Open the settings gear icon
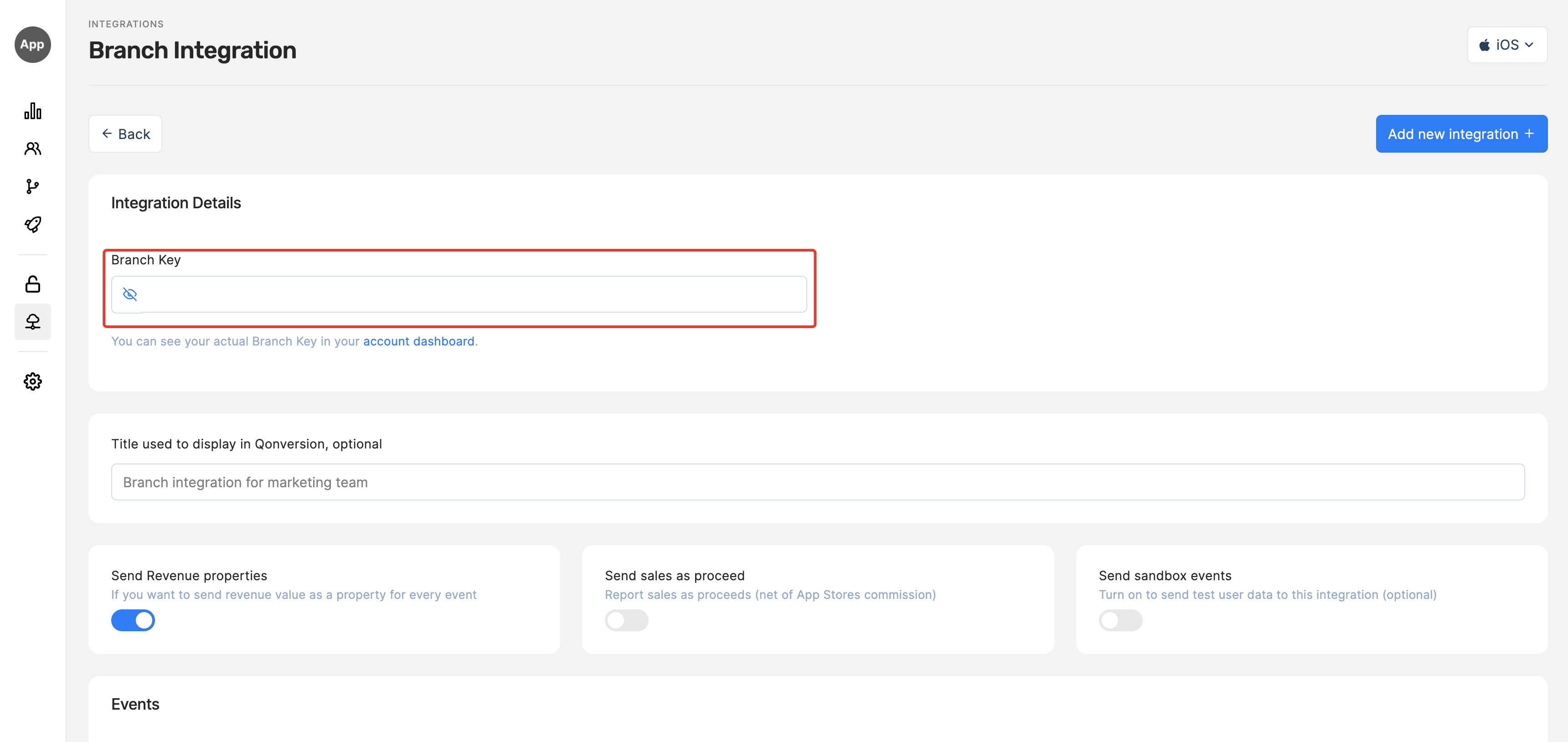 (x=33, y=381)
